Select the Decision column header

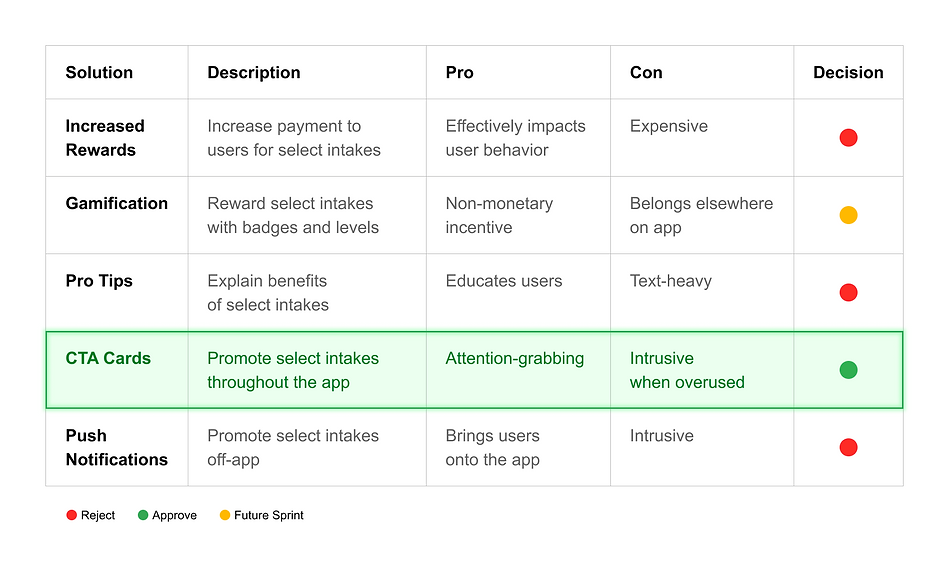(x=848, y=73)
